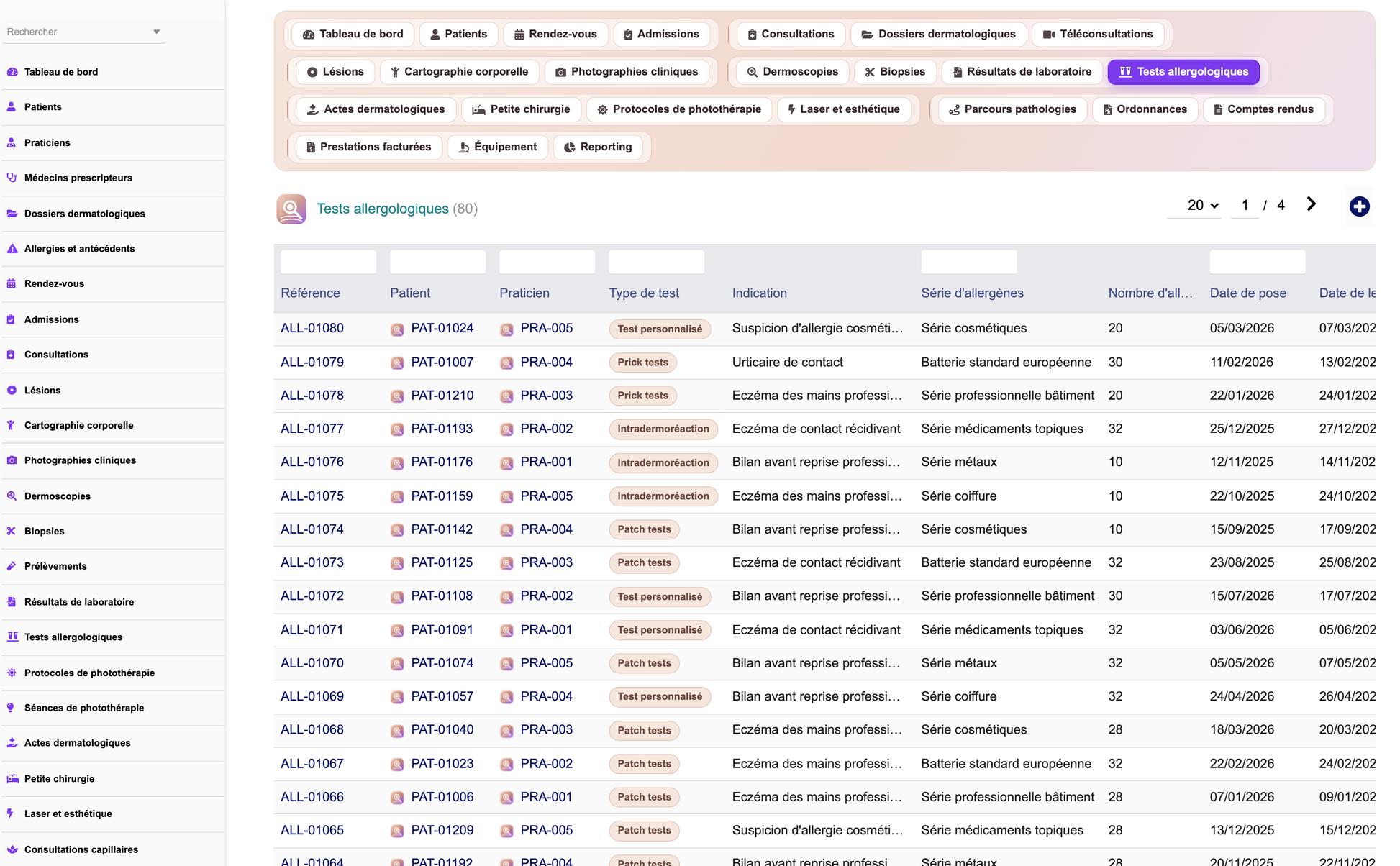Click the blue plus icon to add a test
The width and height of the screenshot is (1400, 866).
1359,207
